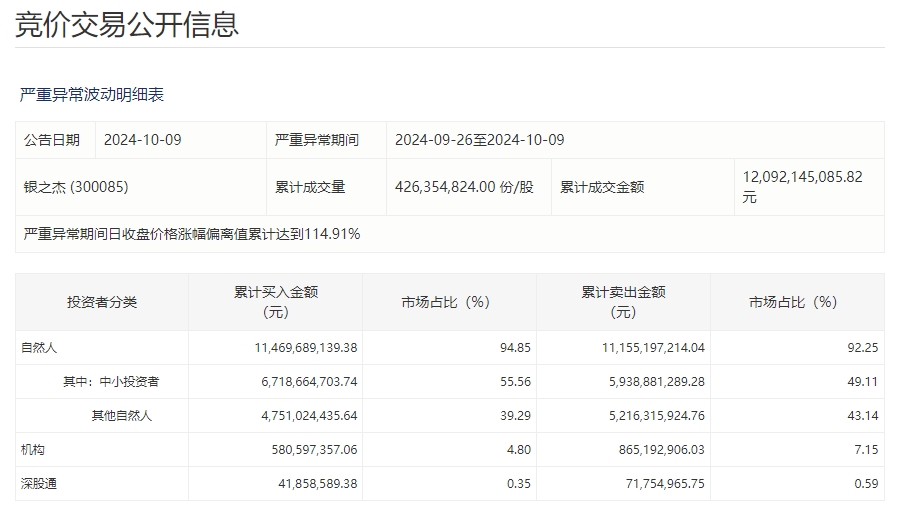Viewport: 907px width, 517px height.
Task: Select the 公告日期 value 2024-10-09
Action: (x=143, y=140)
